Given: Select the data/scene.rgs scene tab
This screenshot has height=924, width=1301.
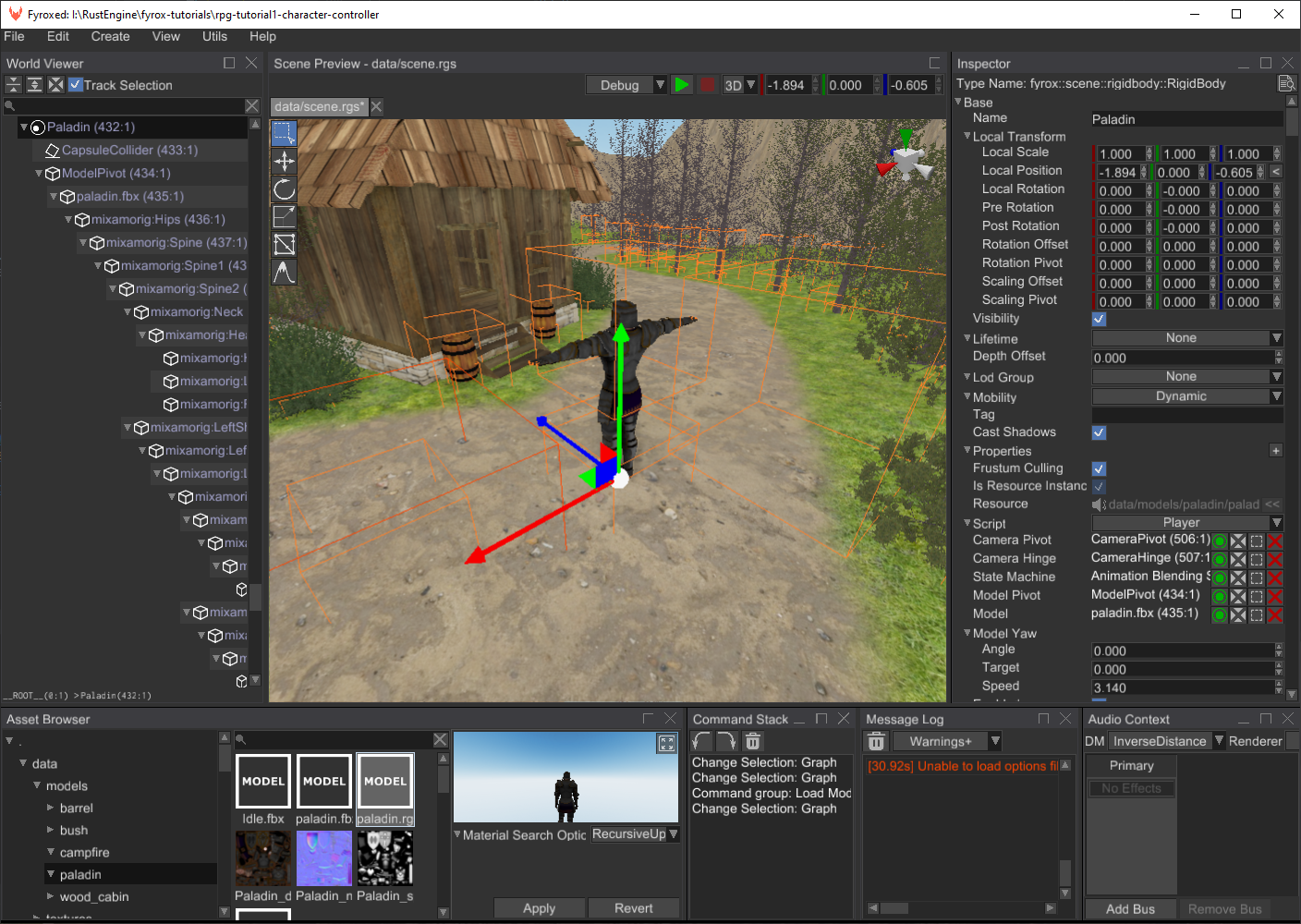Looking at the screenshot, I should tap(319, 107).
